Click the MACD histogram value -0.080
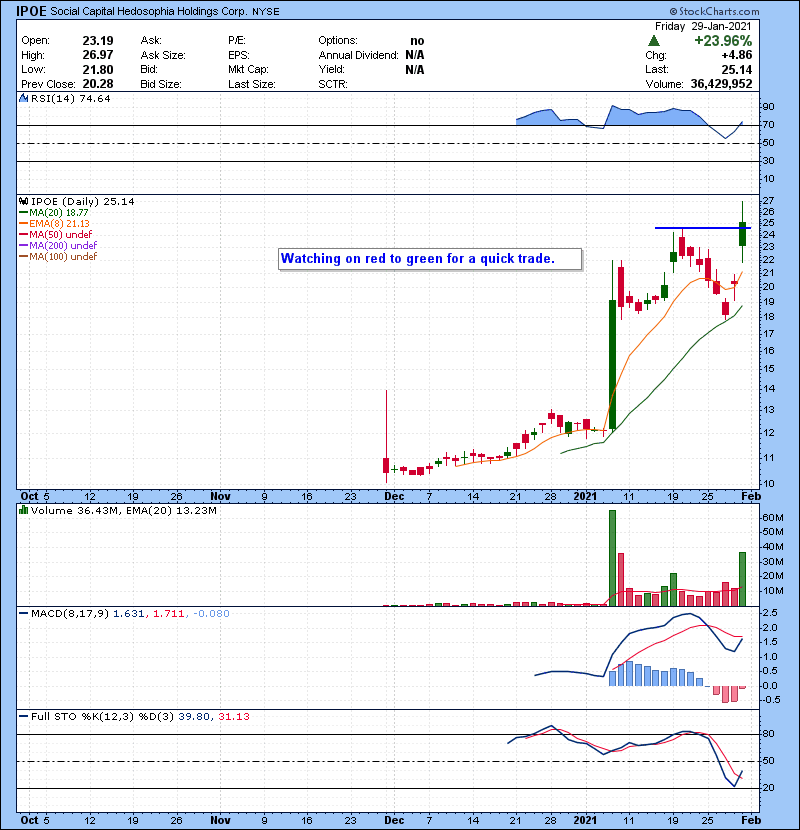 click(211, 614)
